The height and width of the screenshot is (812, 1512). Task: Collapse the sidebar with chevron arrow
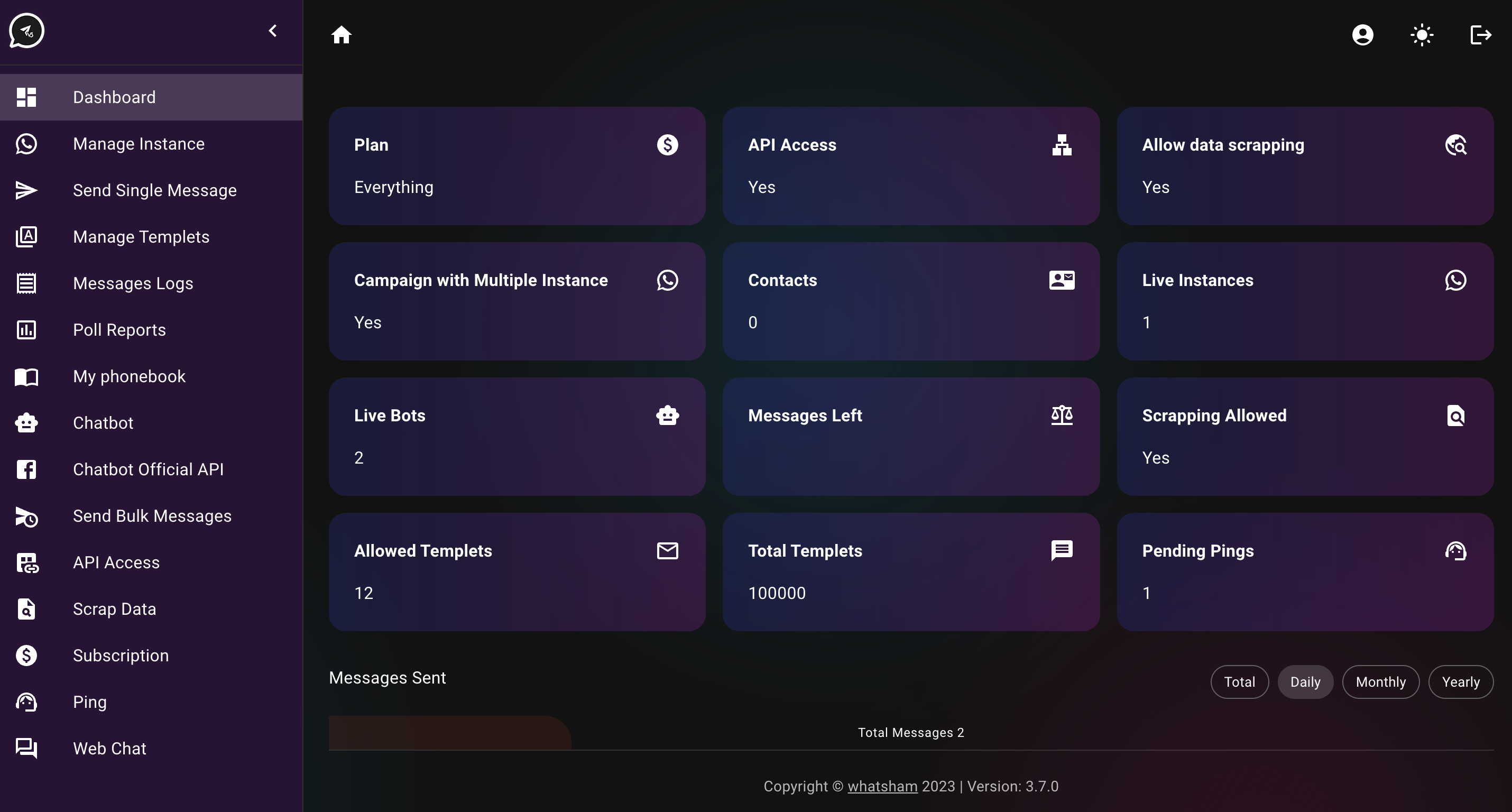coord(272,31)
